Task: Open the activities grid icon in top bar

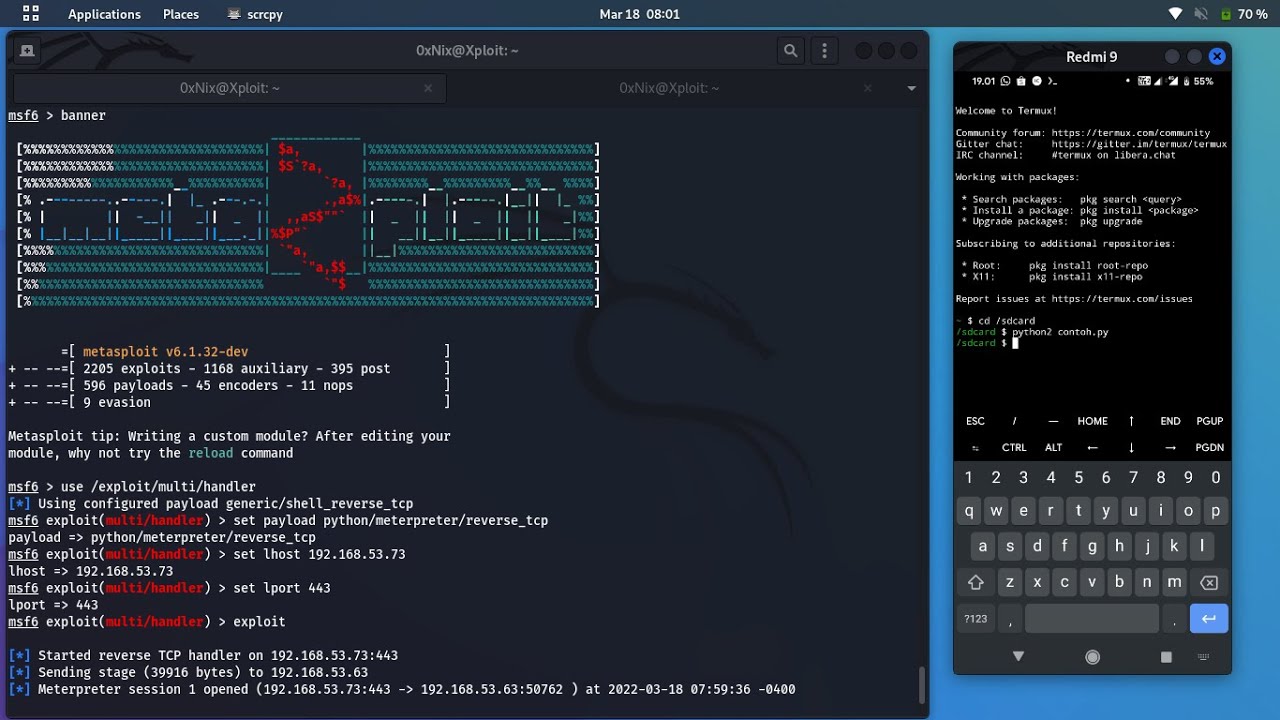Action: [31, 14]
